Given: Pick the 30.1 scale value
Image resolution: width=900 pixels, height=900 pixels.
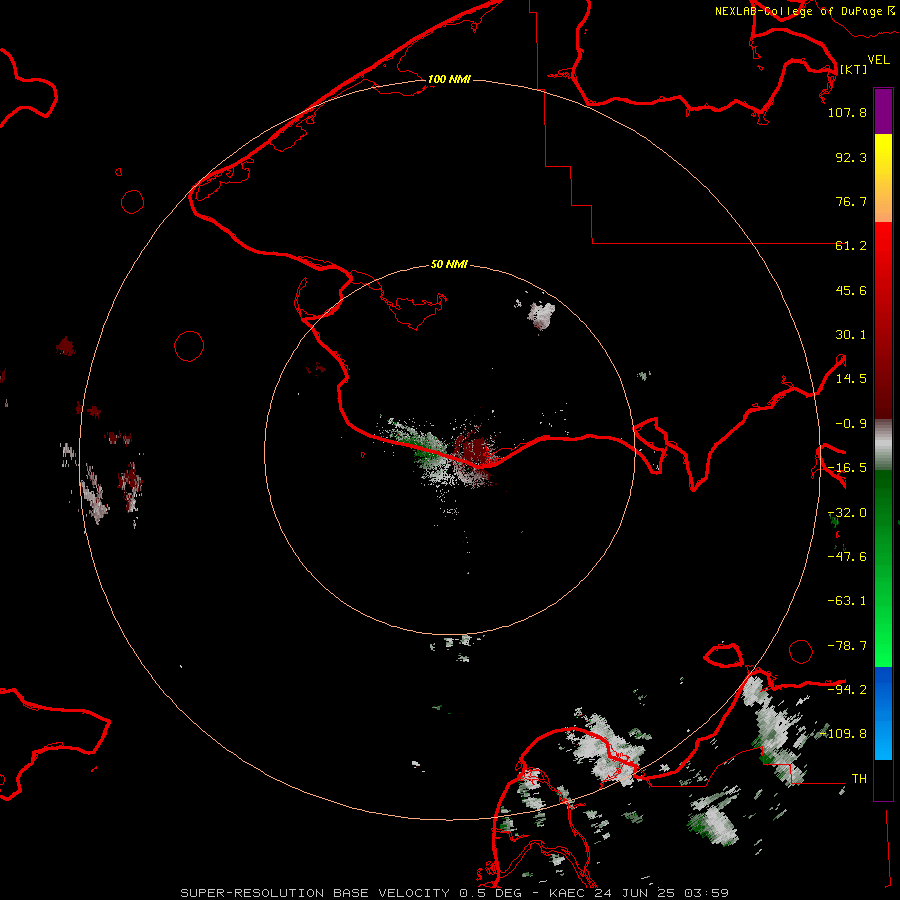Looking at the screenshot, I should pos(851,335).
